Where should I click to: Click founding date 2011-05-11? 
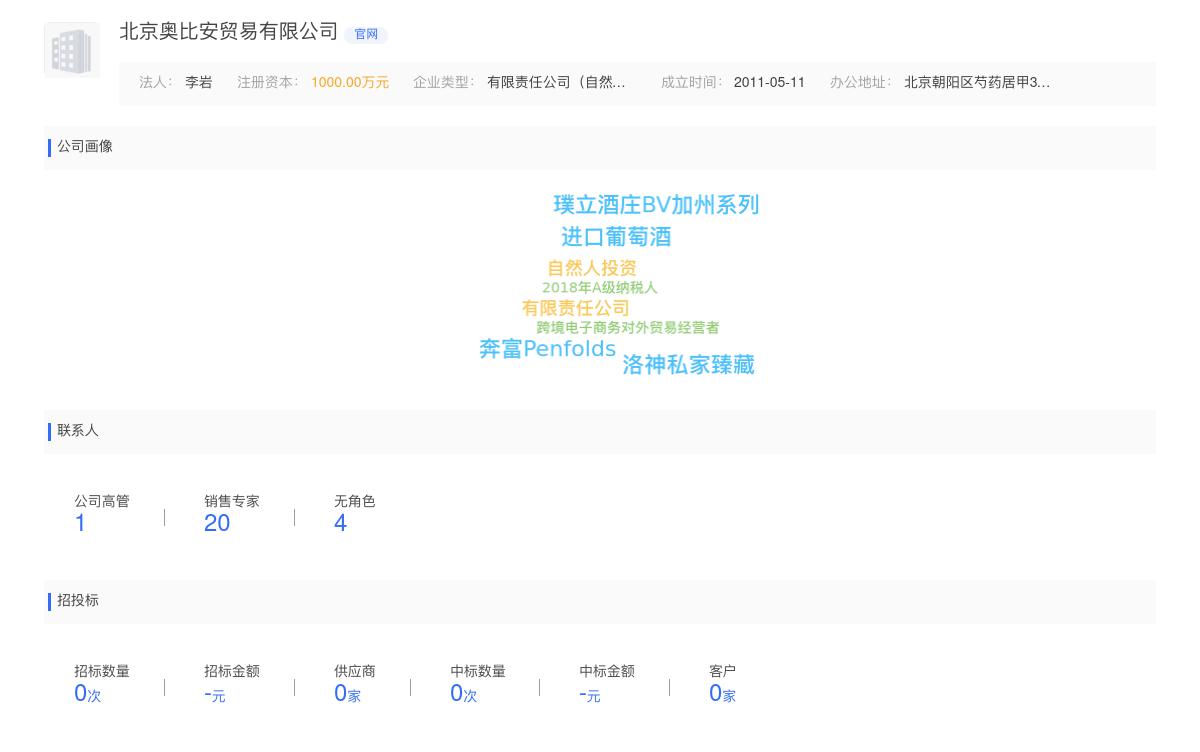tap(769, 83)
